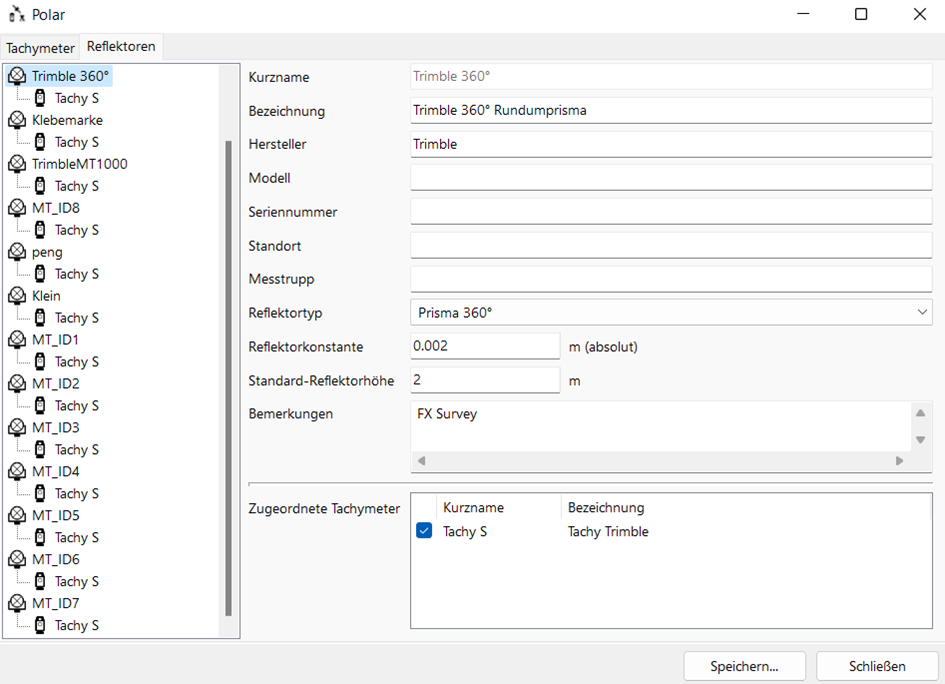Click the TrimbleMT1000 reflector icon

(x=17, y=164)
